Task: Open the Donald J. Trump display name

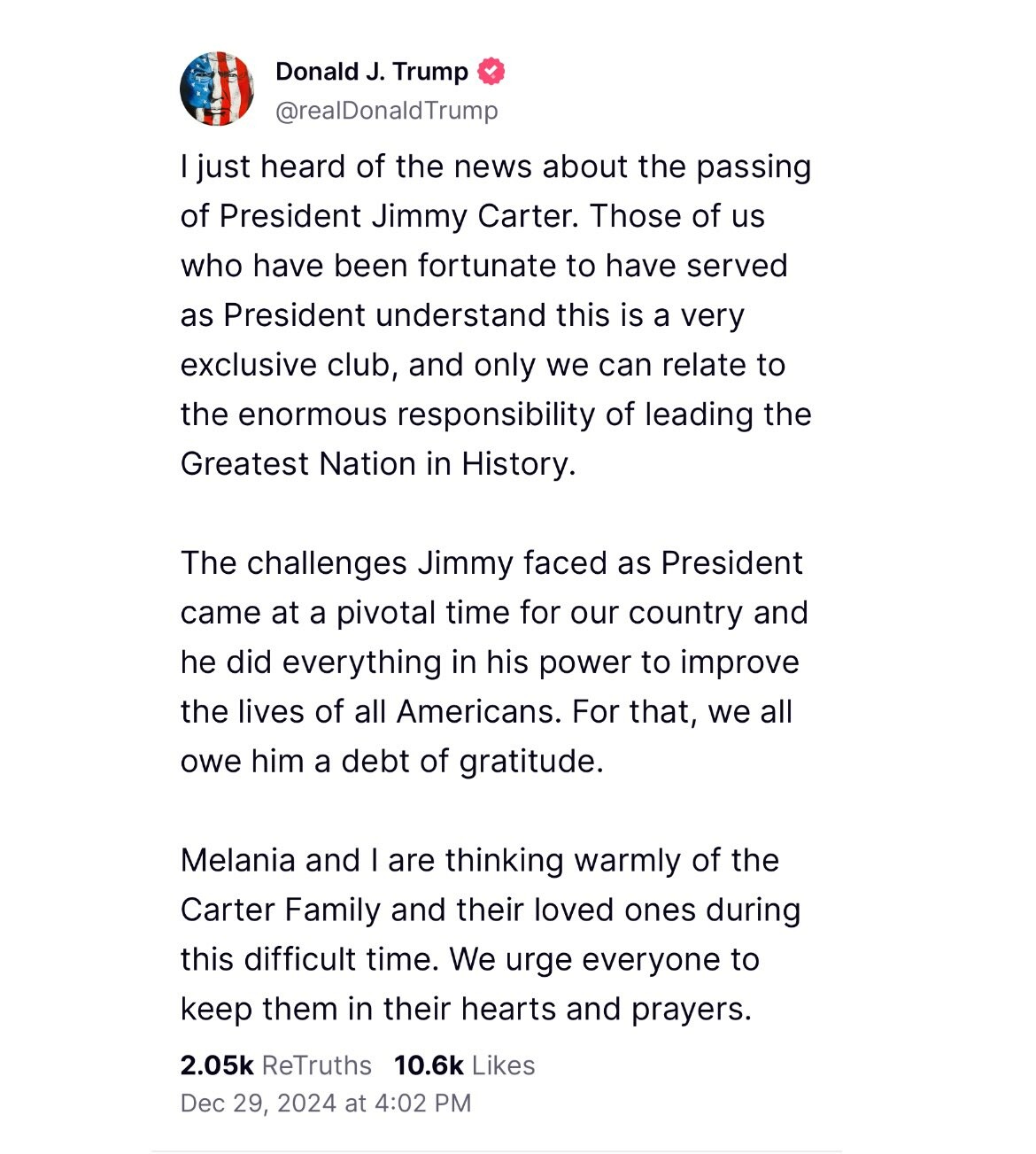Action: point(372,72)
